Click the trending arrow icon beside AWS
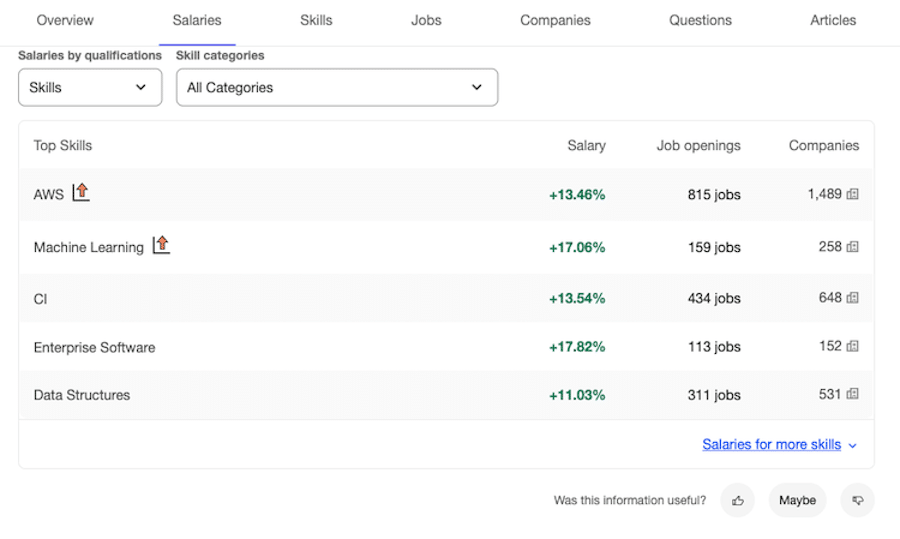The height and width of the screenshot is (539, 900). click(81, 192)
